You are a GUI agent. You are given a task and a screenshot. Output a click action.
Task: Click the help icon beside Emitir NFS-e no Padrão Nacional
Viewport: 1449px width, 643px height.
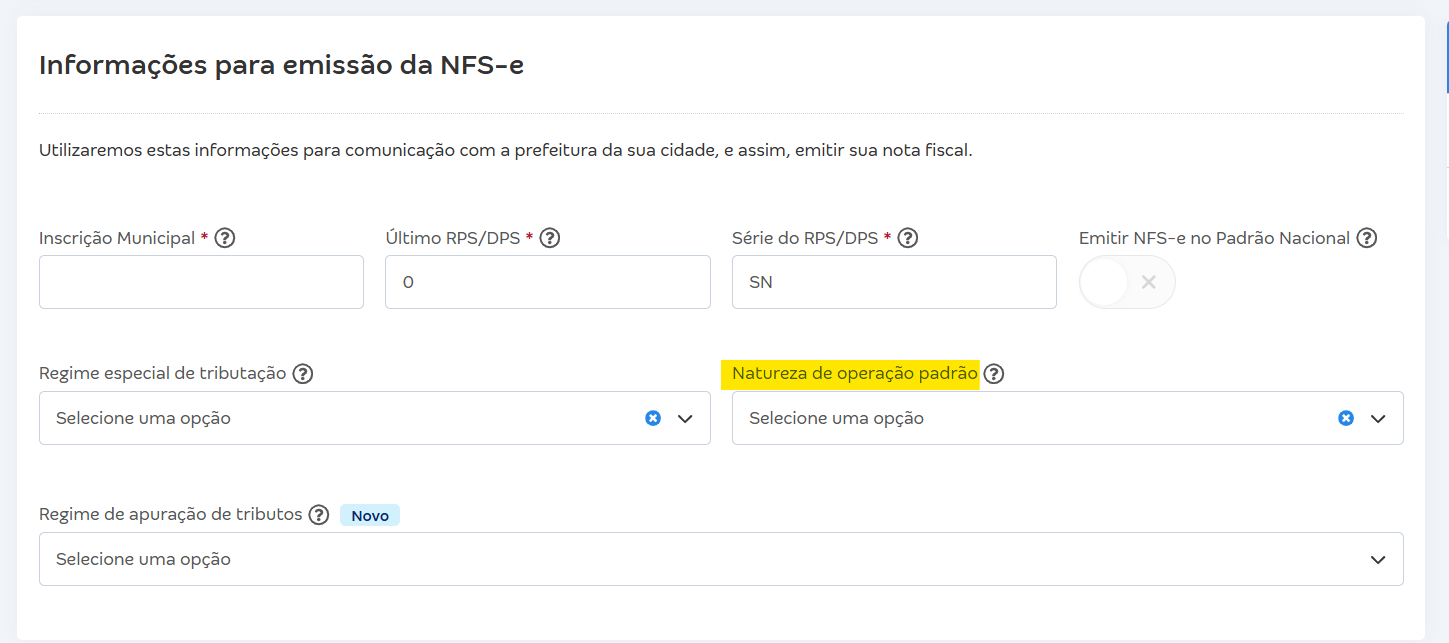click(1367, 237)
